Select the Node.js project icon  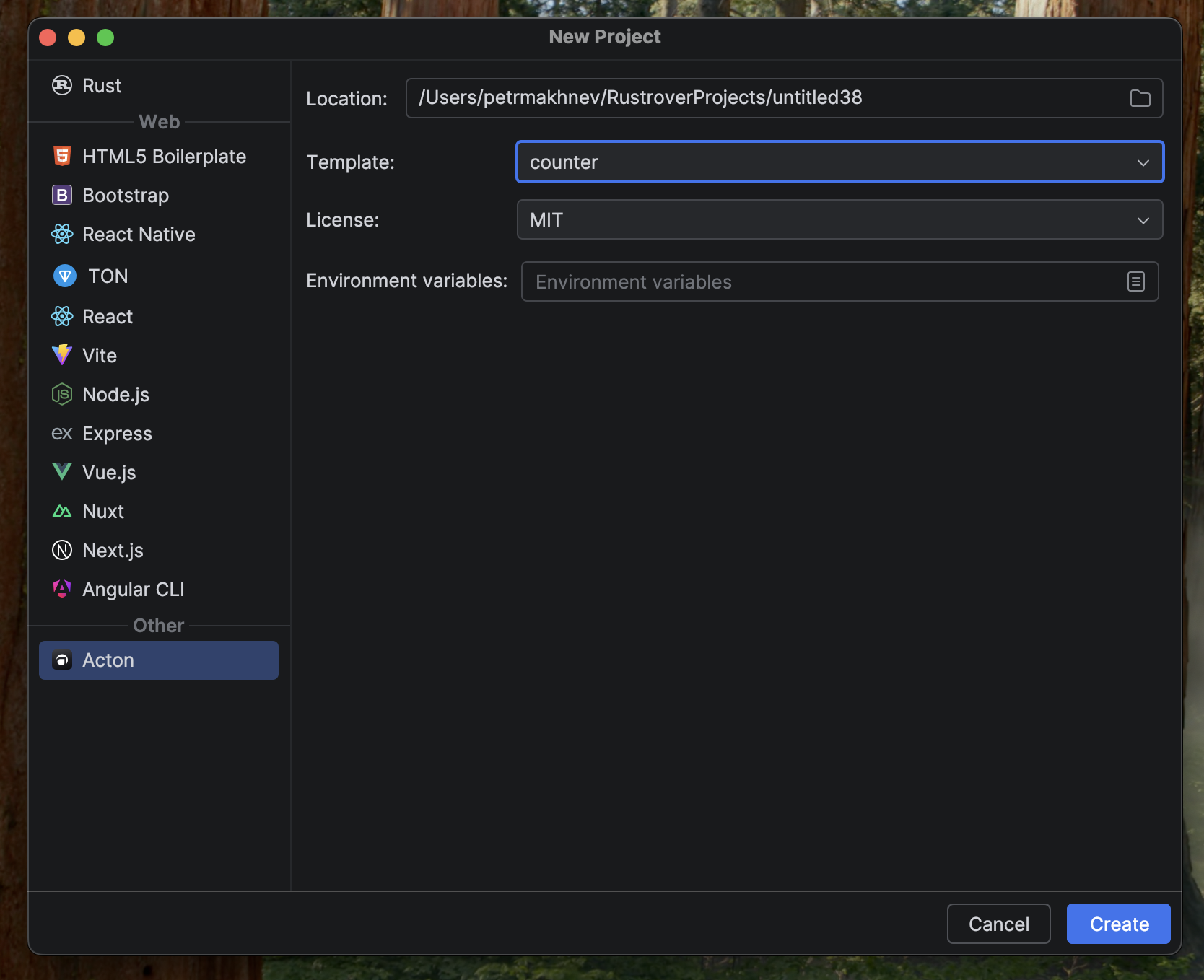pyautogui.click(x=62, y=394)
